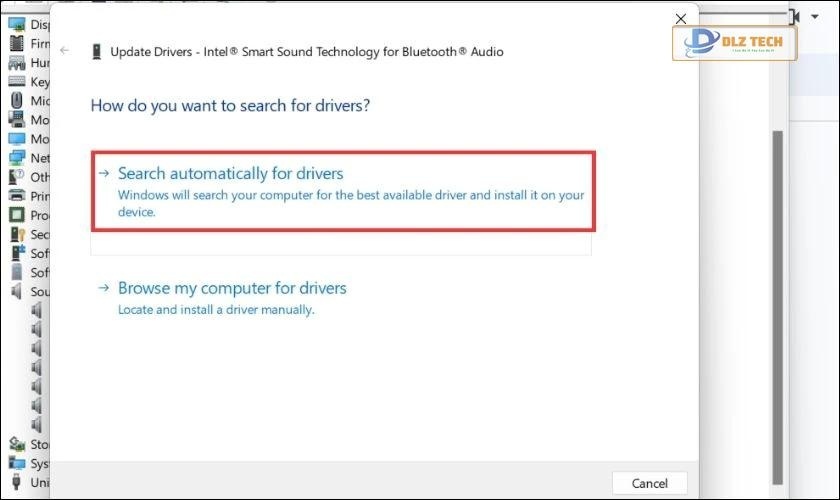Click the Sound controllers speaker category icon

(16, 291)
